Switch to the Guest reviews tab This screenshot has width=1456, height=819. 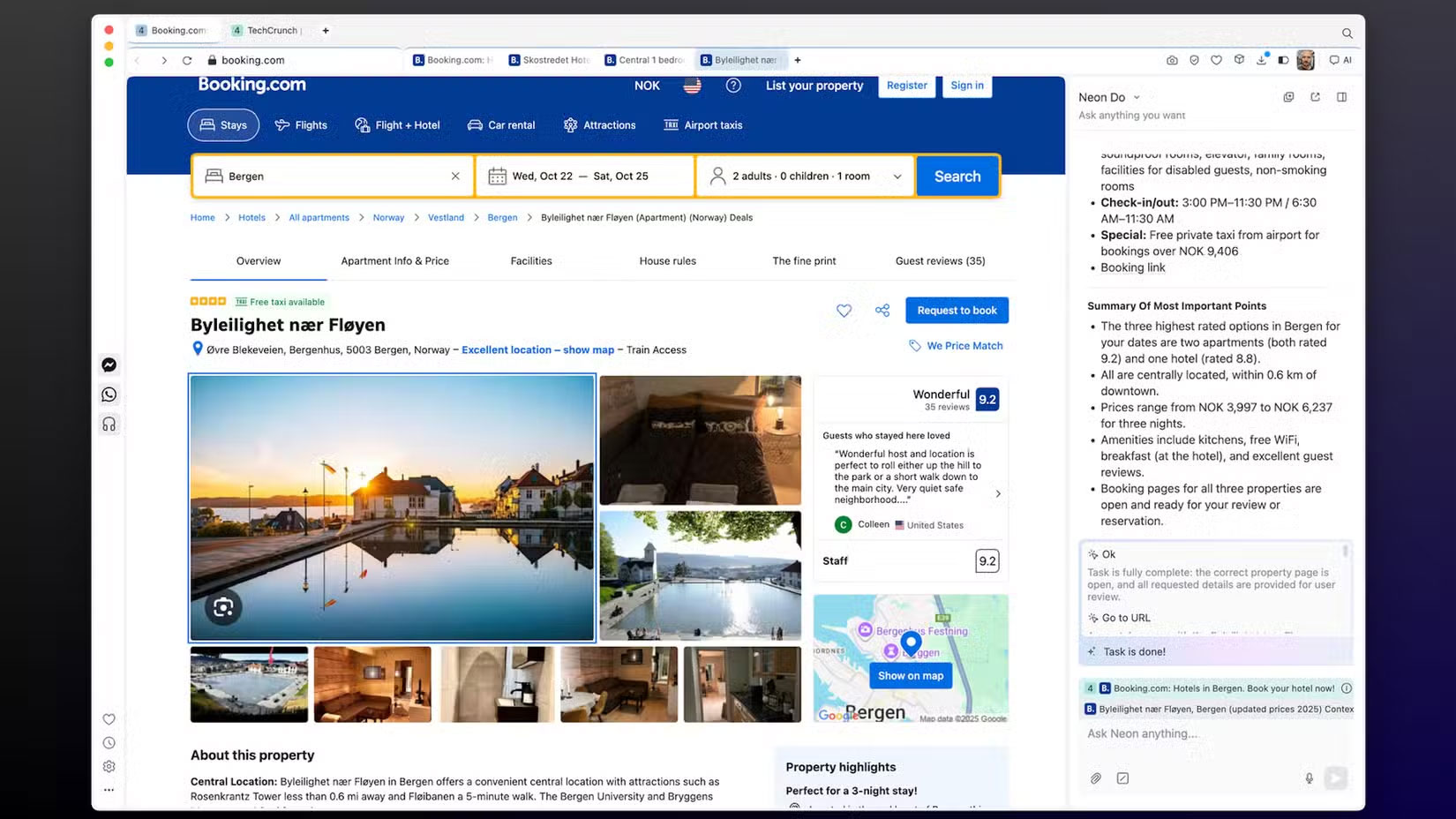point(939,260)
